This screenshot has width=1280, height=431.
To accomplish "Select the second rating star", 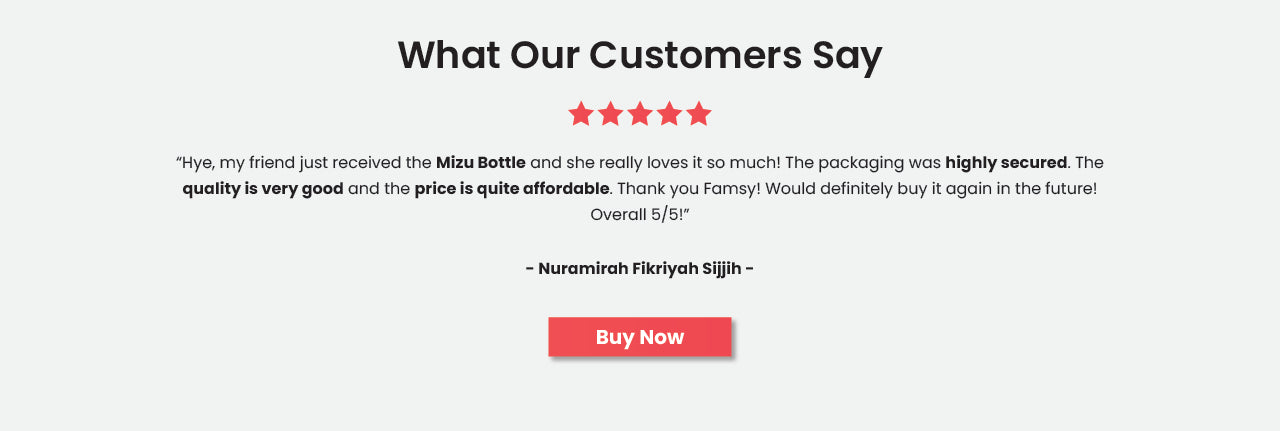I will coord(610,114).
